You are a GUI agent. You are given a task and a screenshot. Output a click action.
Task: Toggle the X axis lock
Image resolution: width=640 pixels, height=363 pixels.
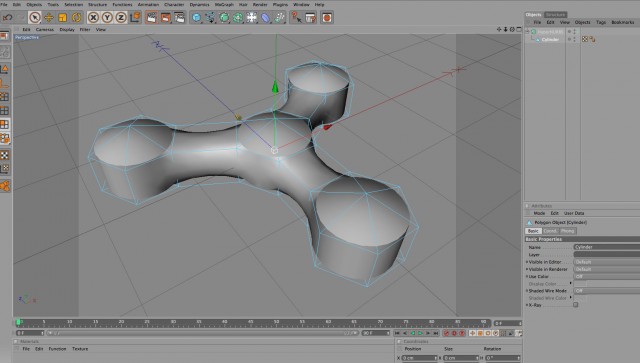tap(93, 18)
